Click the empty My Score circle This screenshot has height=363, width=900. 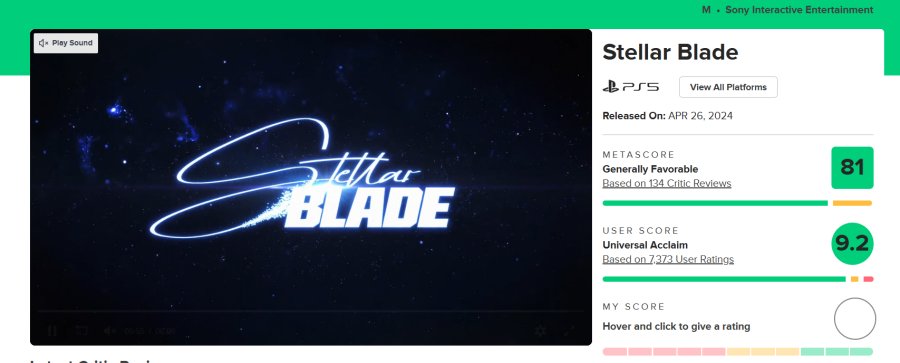click(x=855, y=319)
